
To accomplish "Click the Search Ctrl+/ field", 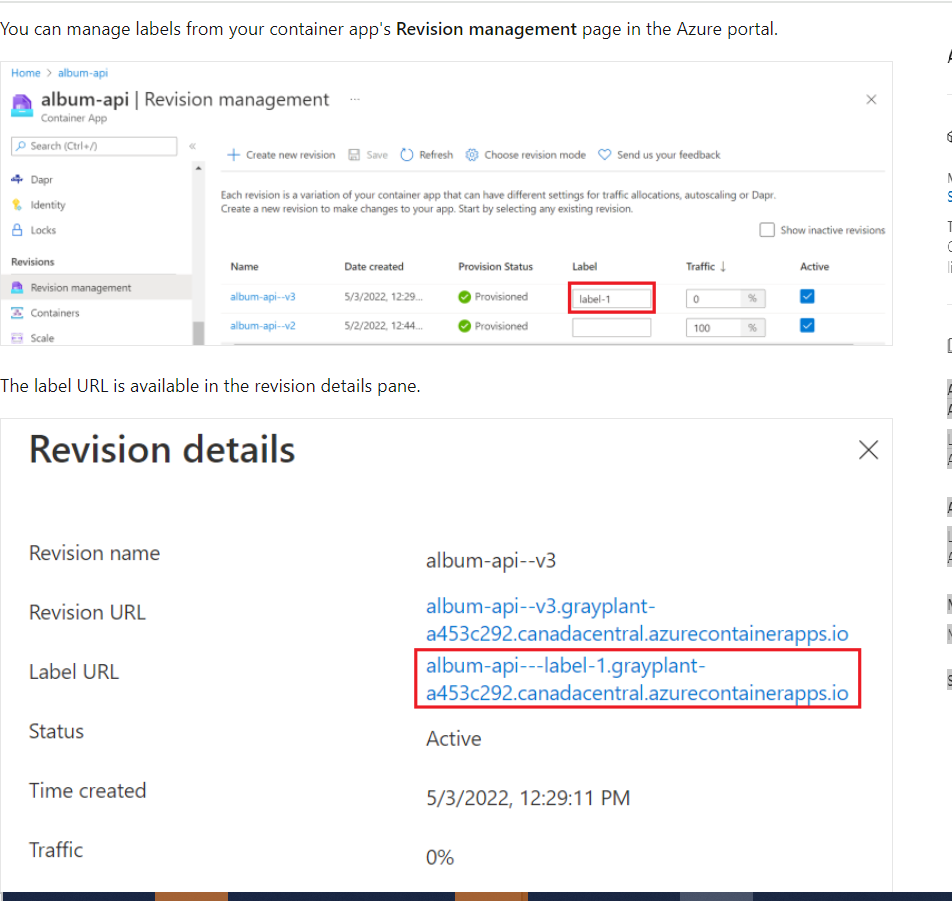I will pyautogui.click(x=94, y=145).
